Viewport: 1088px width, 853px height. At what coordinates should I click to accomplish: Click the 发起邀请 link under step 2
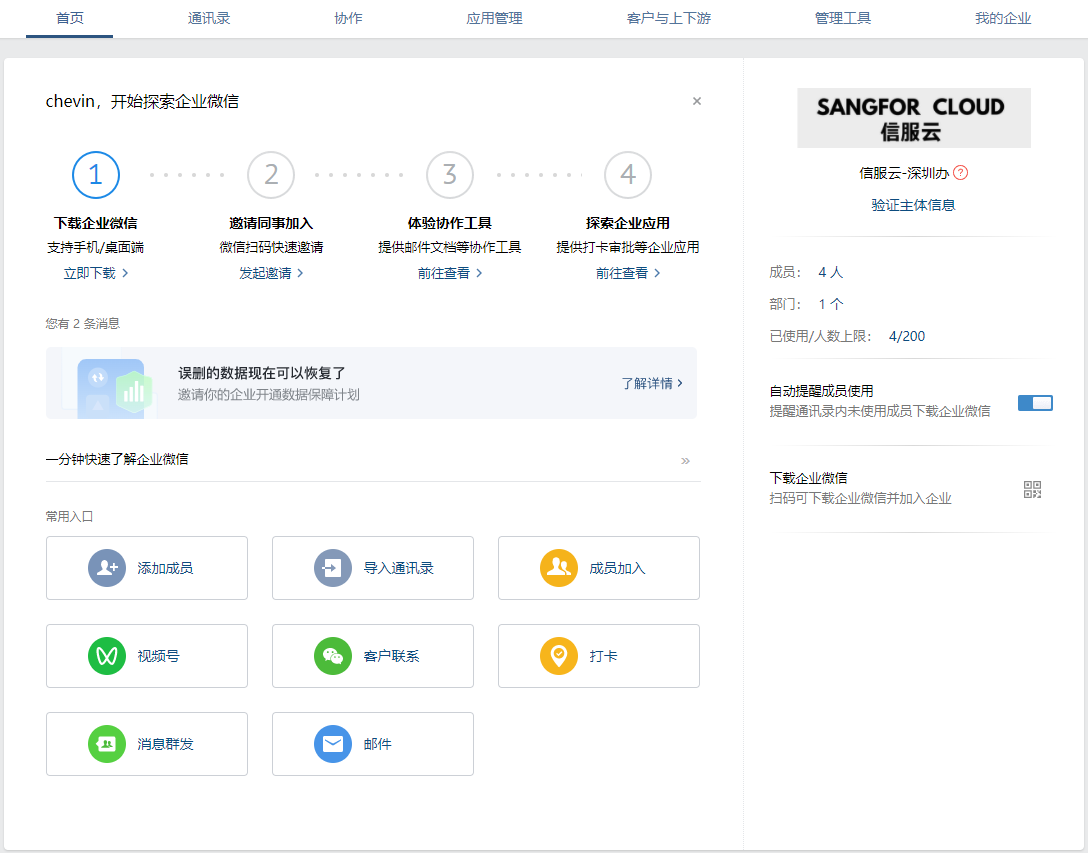click(271, 273)
